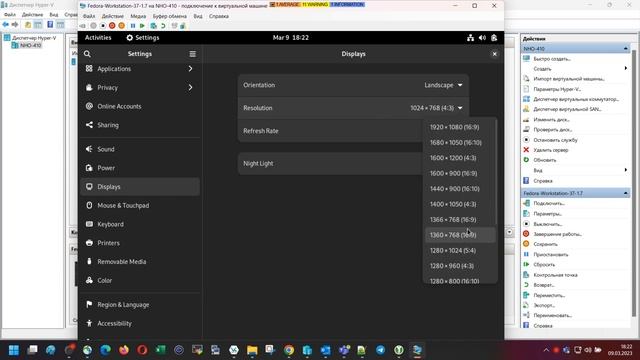
Task: Click Параметры Hyper-V action
Action: (x=557, y=89)
